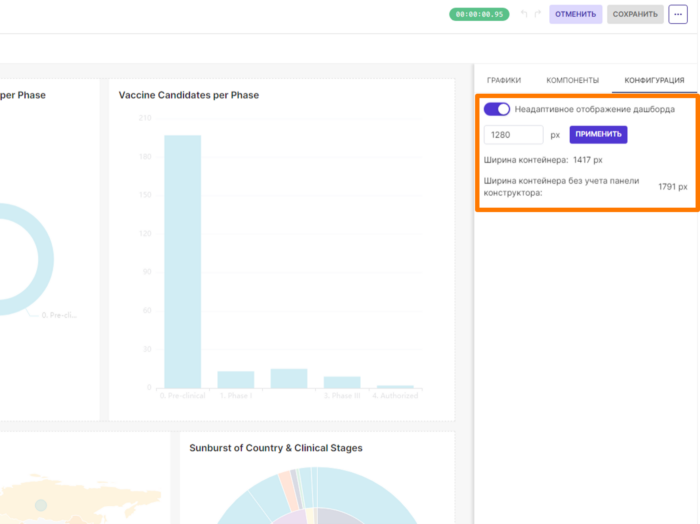The width and height of the screenshot is (700, 524).
Task: Click the tall 0. Pre-clinical bar
Action: click(x=183, y=262)
